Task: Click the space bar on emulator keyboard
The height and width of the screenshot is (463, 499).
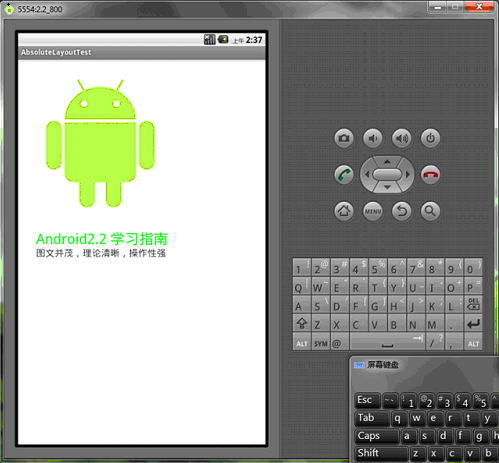Action: (x=387, y=342)
